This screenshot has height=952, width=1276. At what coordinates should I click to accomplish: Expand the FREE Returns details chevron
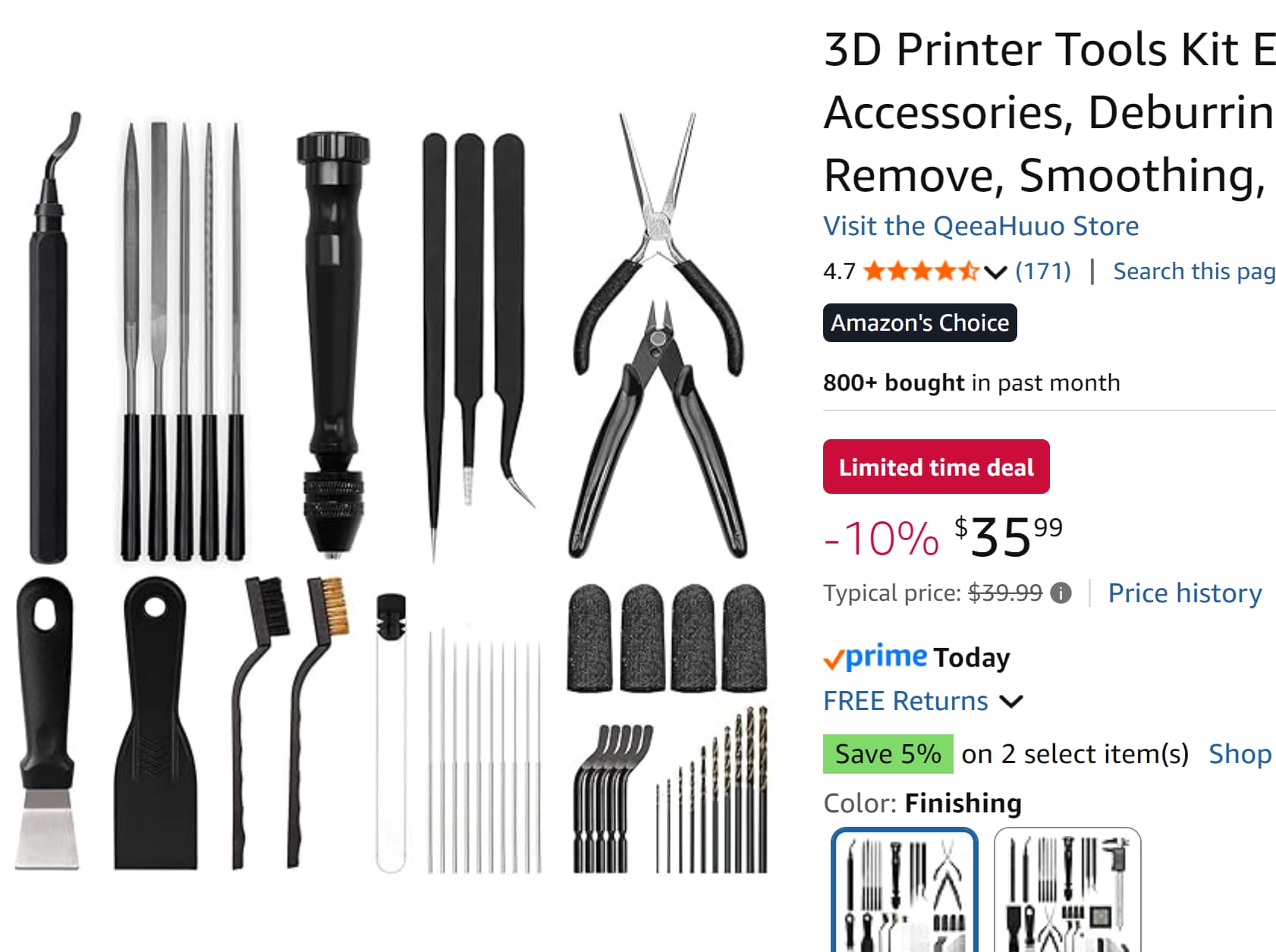click(x=1011, y=702)
